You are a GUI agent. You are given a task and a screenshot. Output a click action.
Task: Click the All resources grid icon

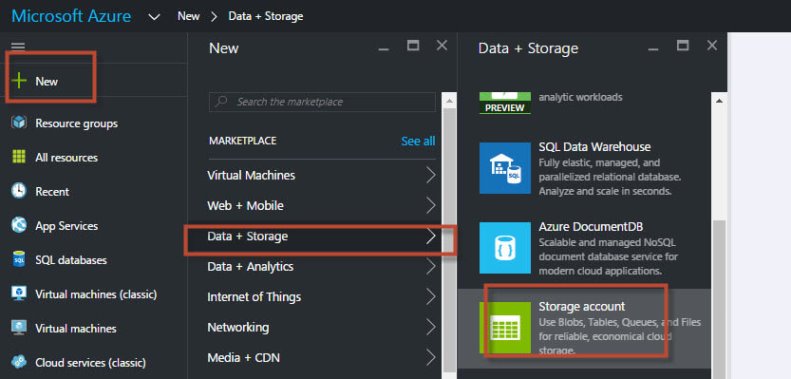click(x=19, y=157)
